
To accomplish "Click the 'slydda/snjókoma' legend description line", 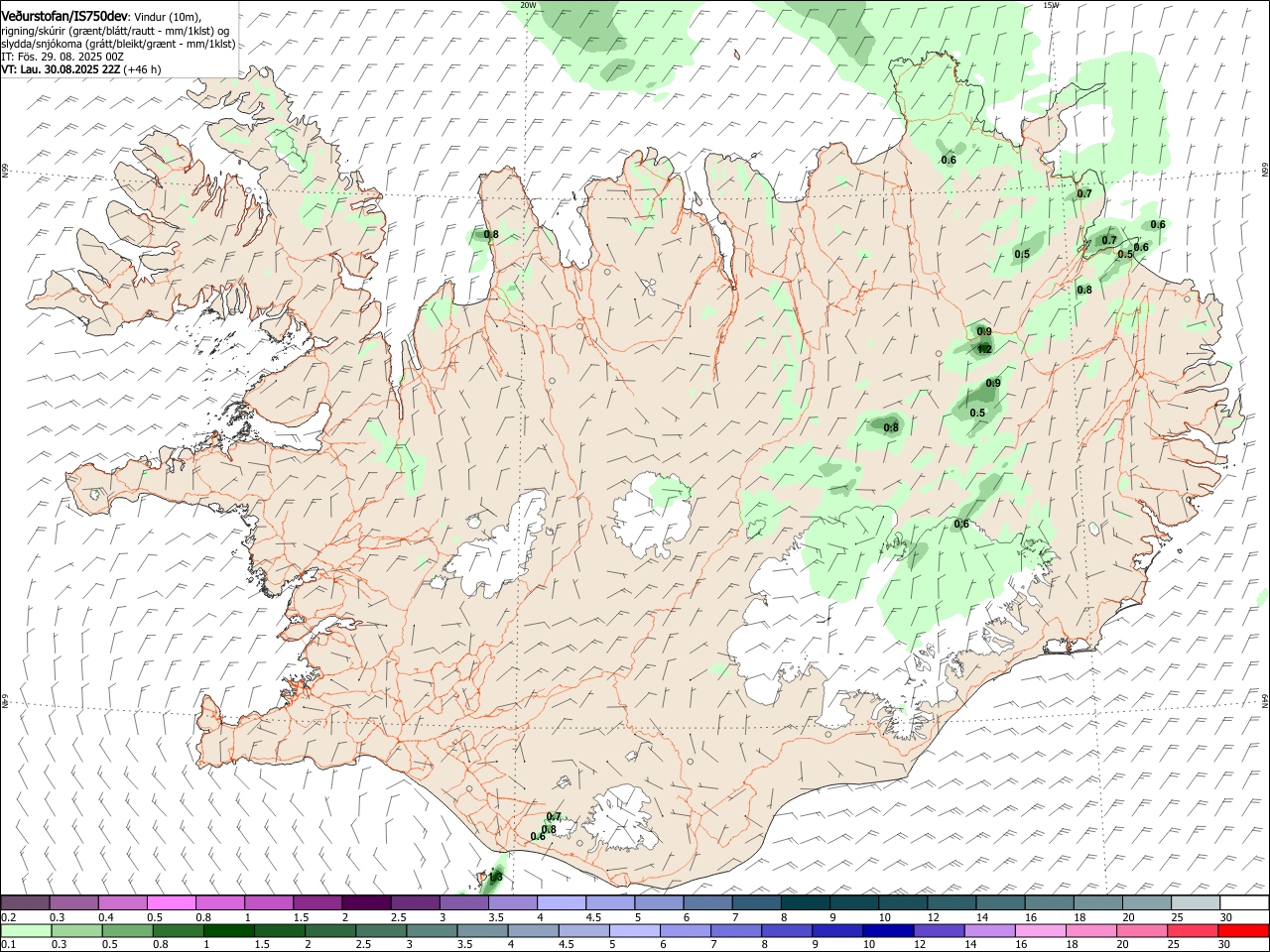I will click(118, 44).
